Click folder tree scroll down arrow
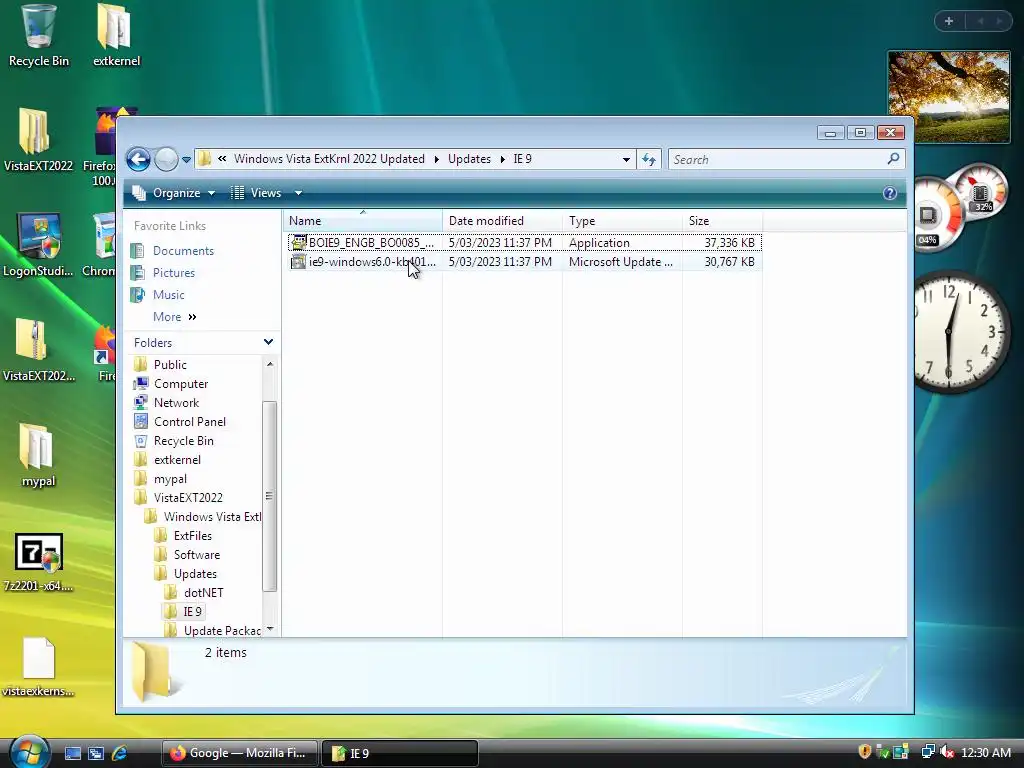The image size is (1024, 768). click(x=270, y=630)
